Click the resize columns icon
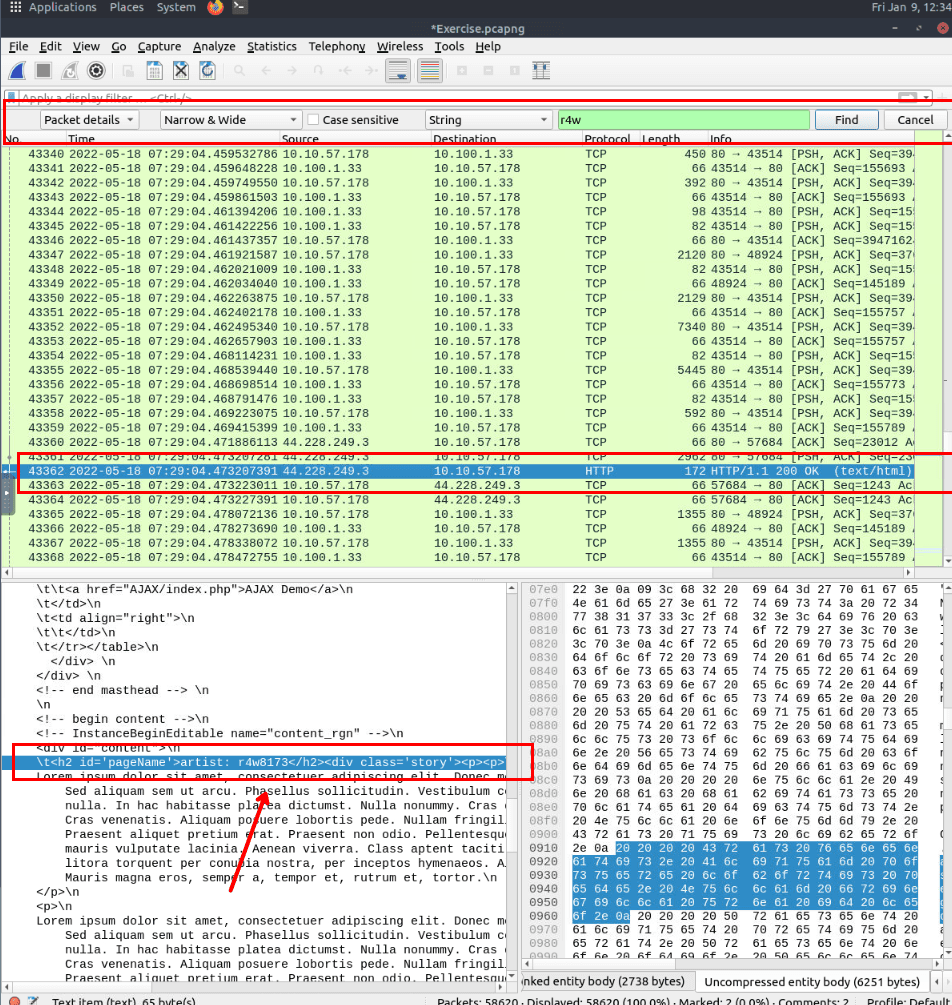952x1005 pixels. [x=541, y=71]
